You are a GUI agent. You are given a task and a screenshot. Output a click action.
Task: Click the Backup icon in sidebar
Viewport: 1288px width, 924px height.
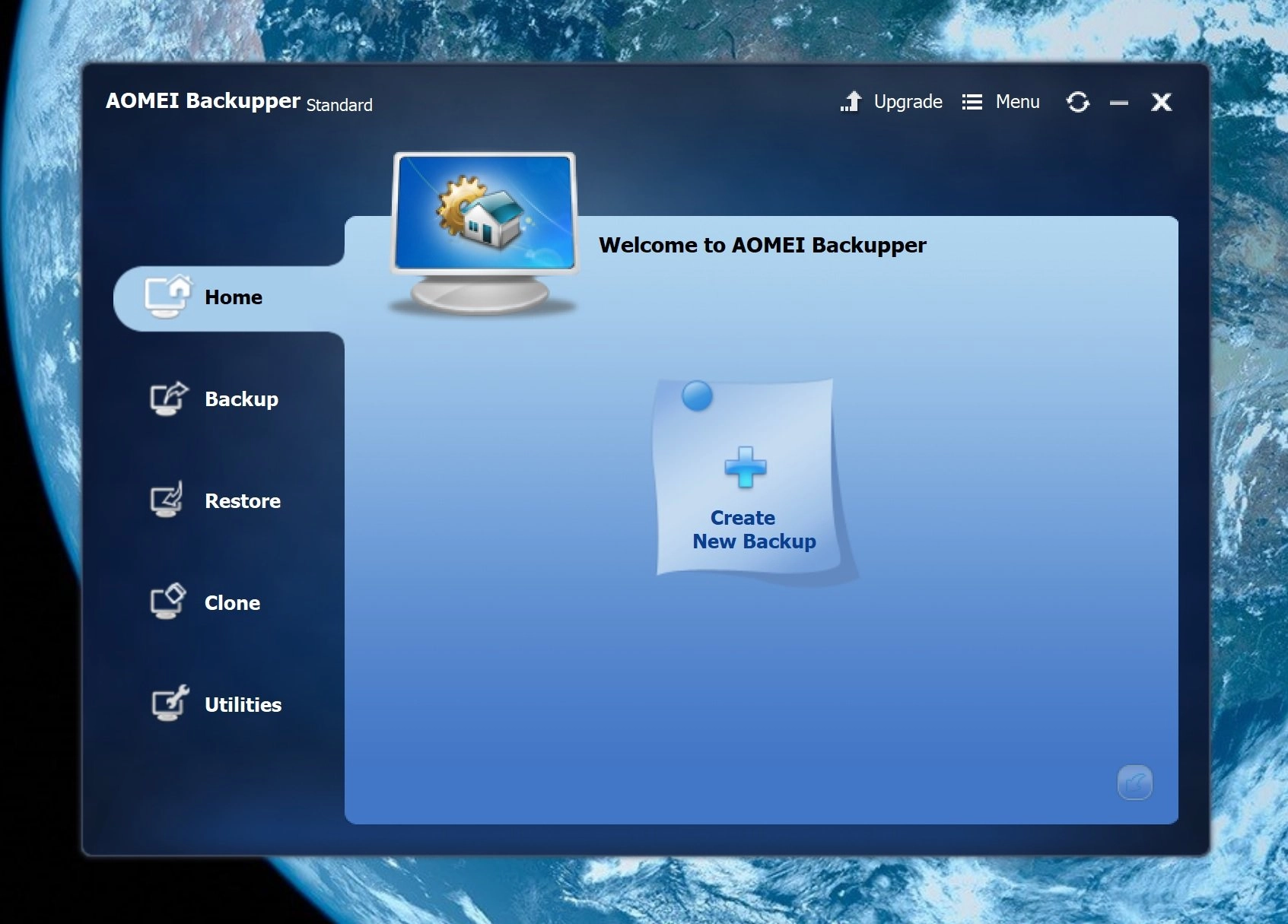167,398
